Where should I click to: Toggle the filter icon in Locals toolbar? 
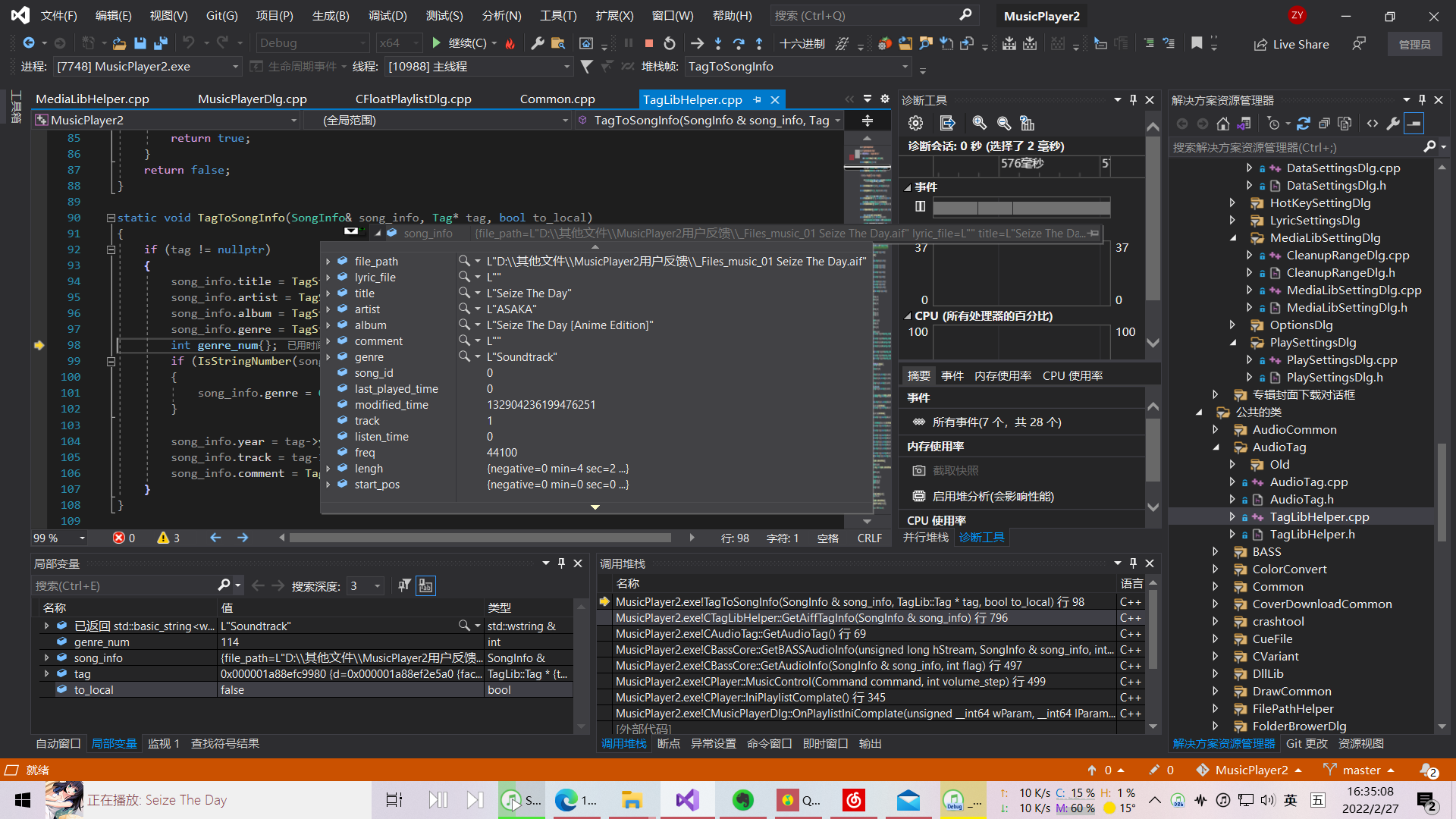click(x=404, y=585)
